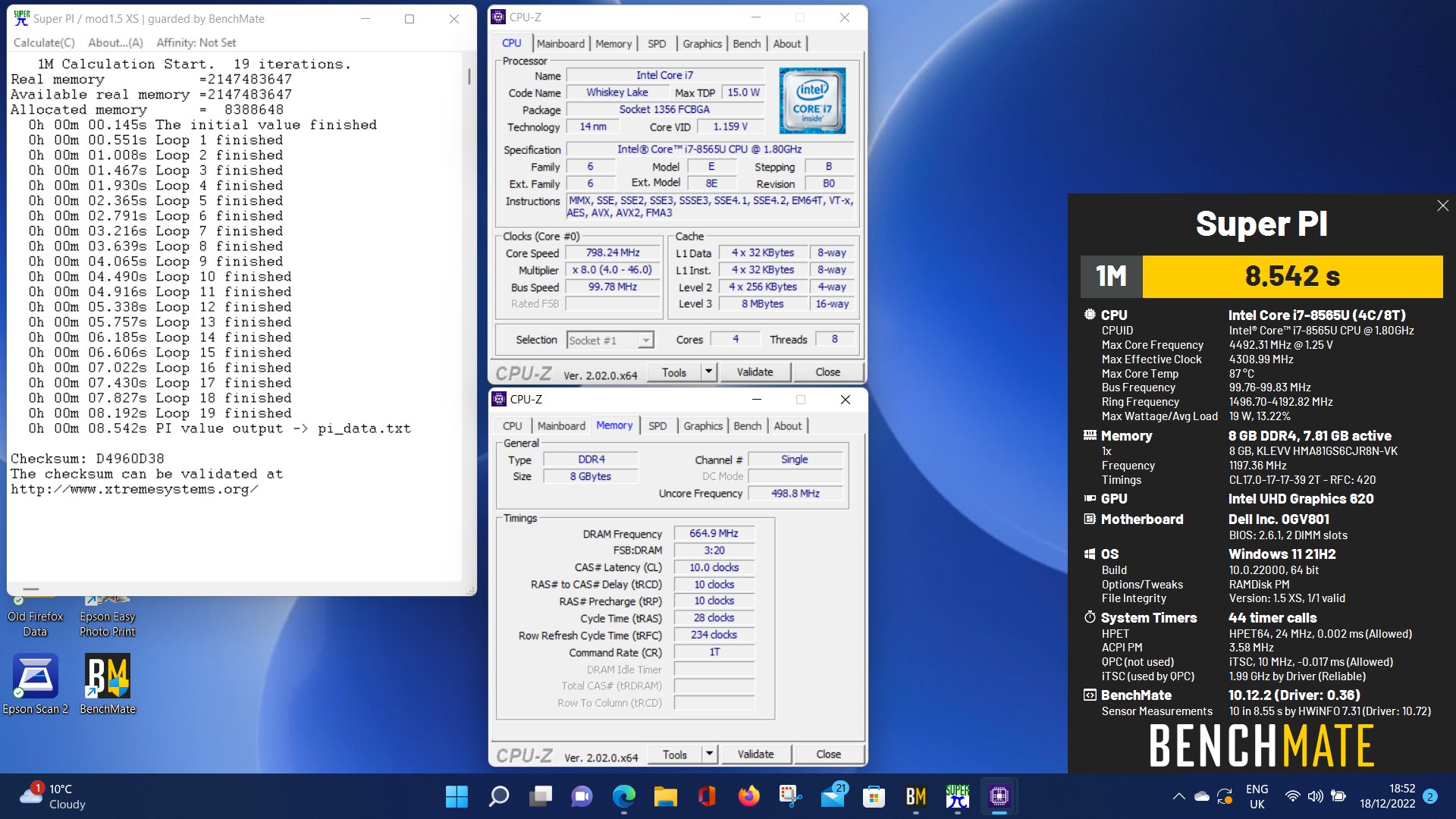Viewport: 1456px width, 819px height.
Task: Open Windows Start menu
Action: [x=457, y=796]
